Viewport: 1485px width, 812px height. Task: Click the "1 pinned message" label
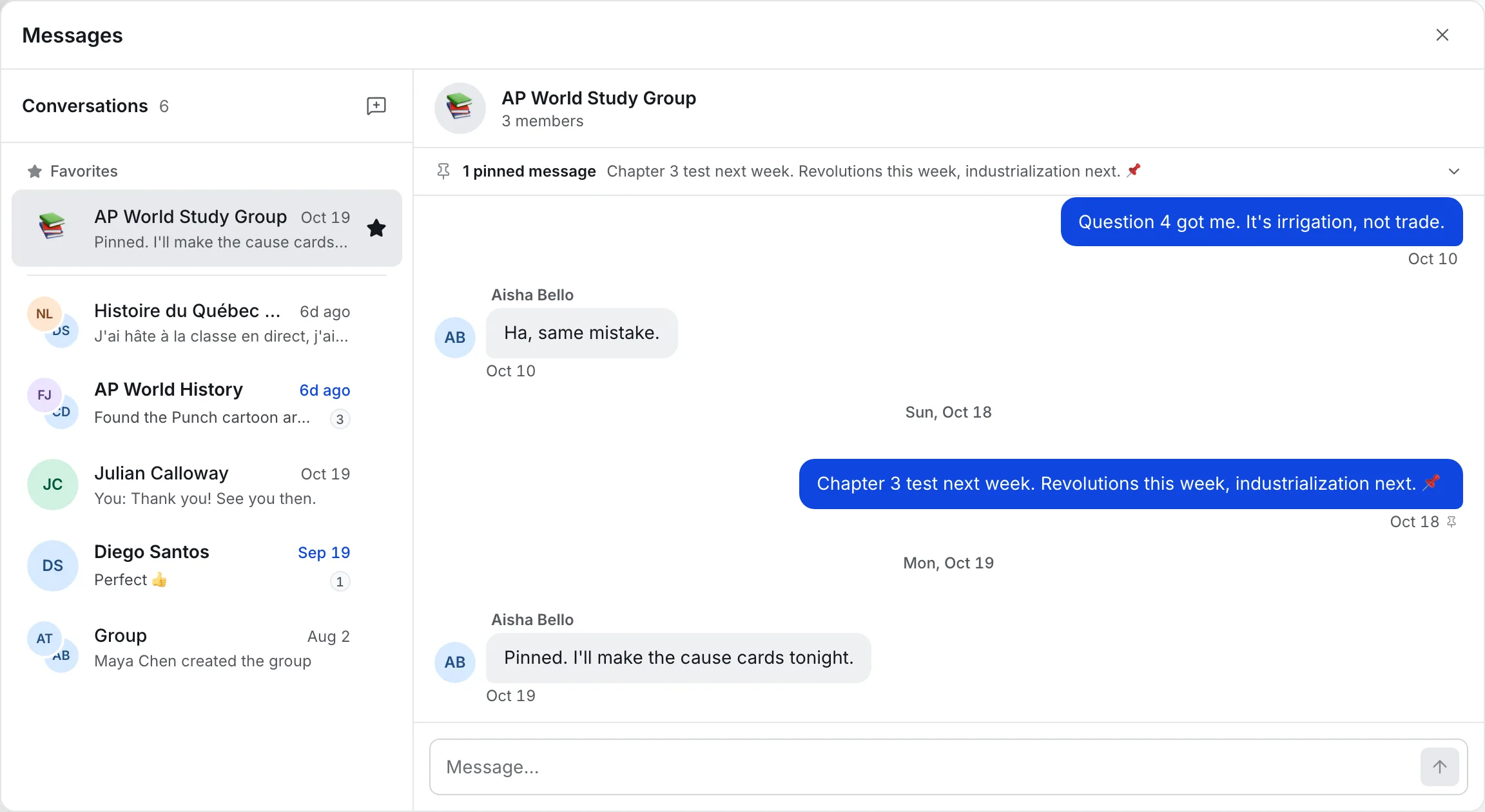click(x=529, y=171)
